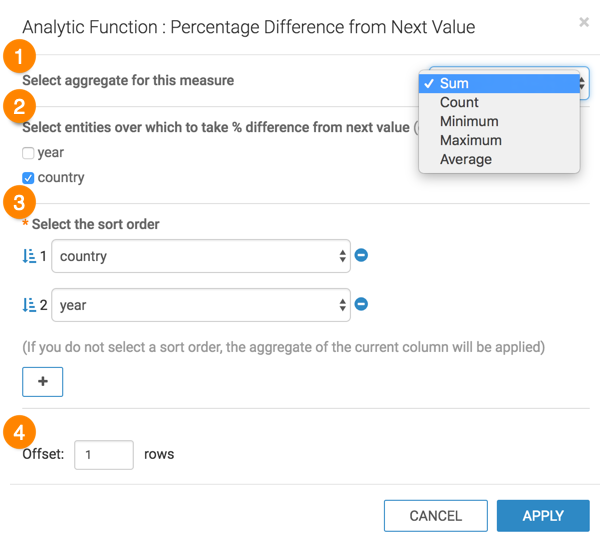Uncheck the country entity checkbox

(x=29, y=178)
